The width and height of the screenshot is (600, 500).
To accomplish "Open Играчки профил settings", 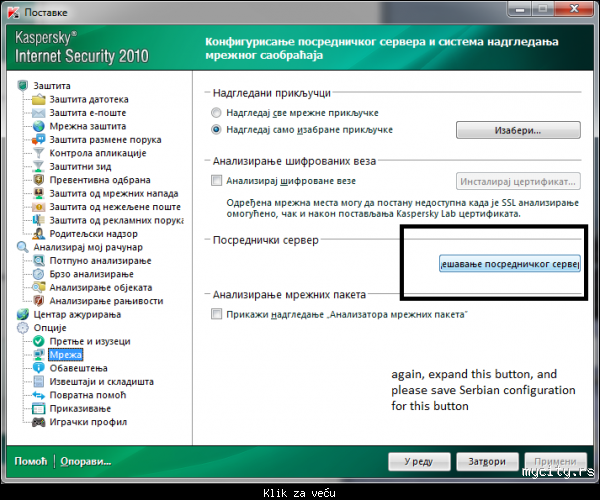I will 88,422.
